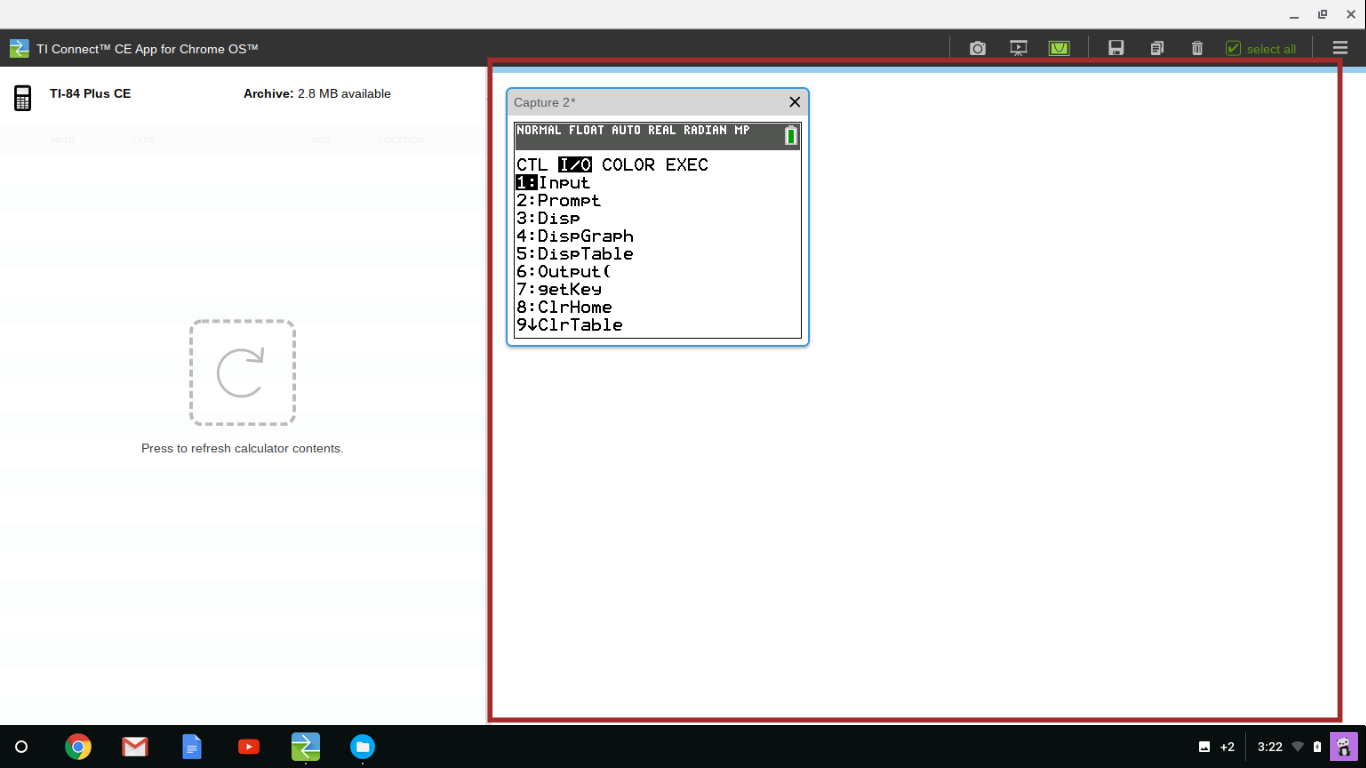Open the presentation mode icon
The height and width of the screenshot is (768, 1366).
pos(1018,48)
